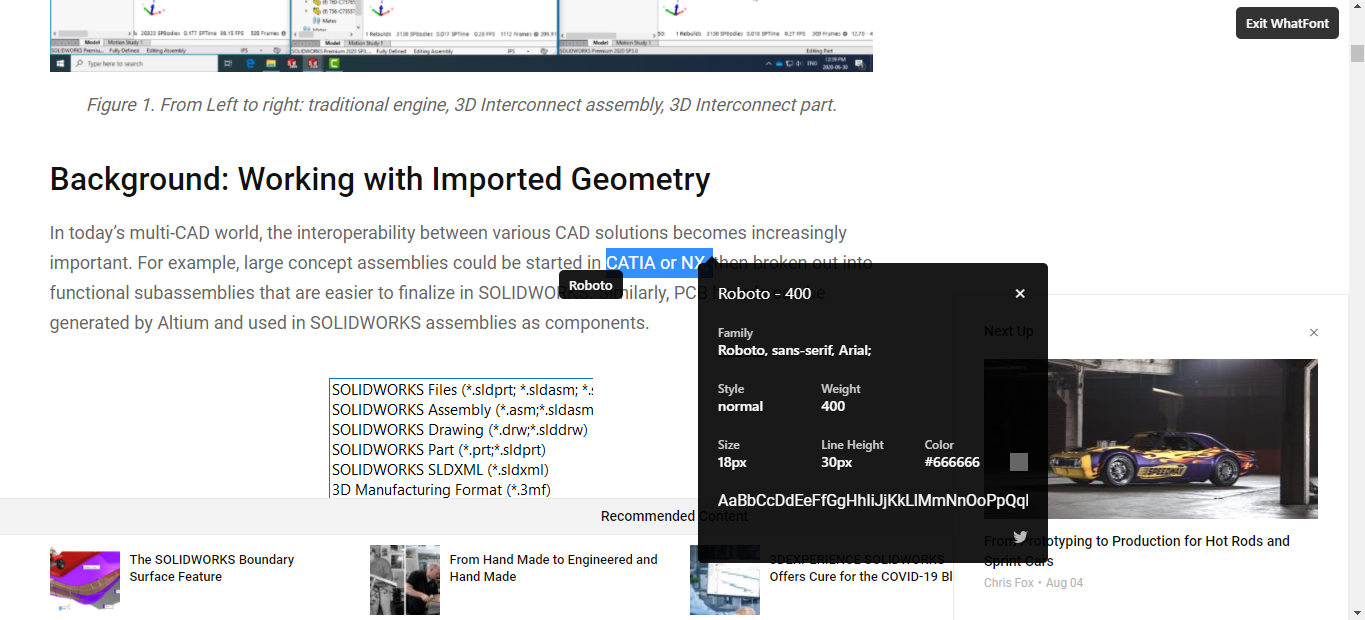The height and width of the screenshot is (620, 1365).
Task: Select 'SOLIDWORKS Files (*.sldprt; *.sldasm' list entry
Action: (462, 390)
